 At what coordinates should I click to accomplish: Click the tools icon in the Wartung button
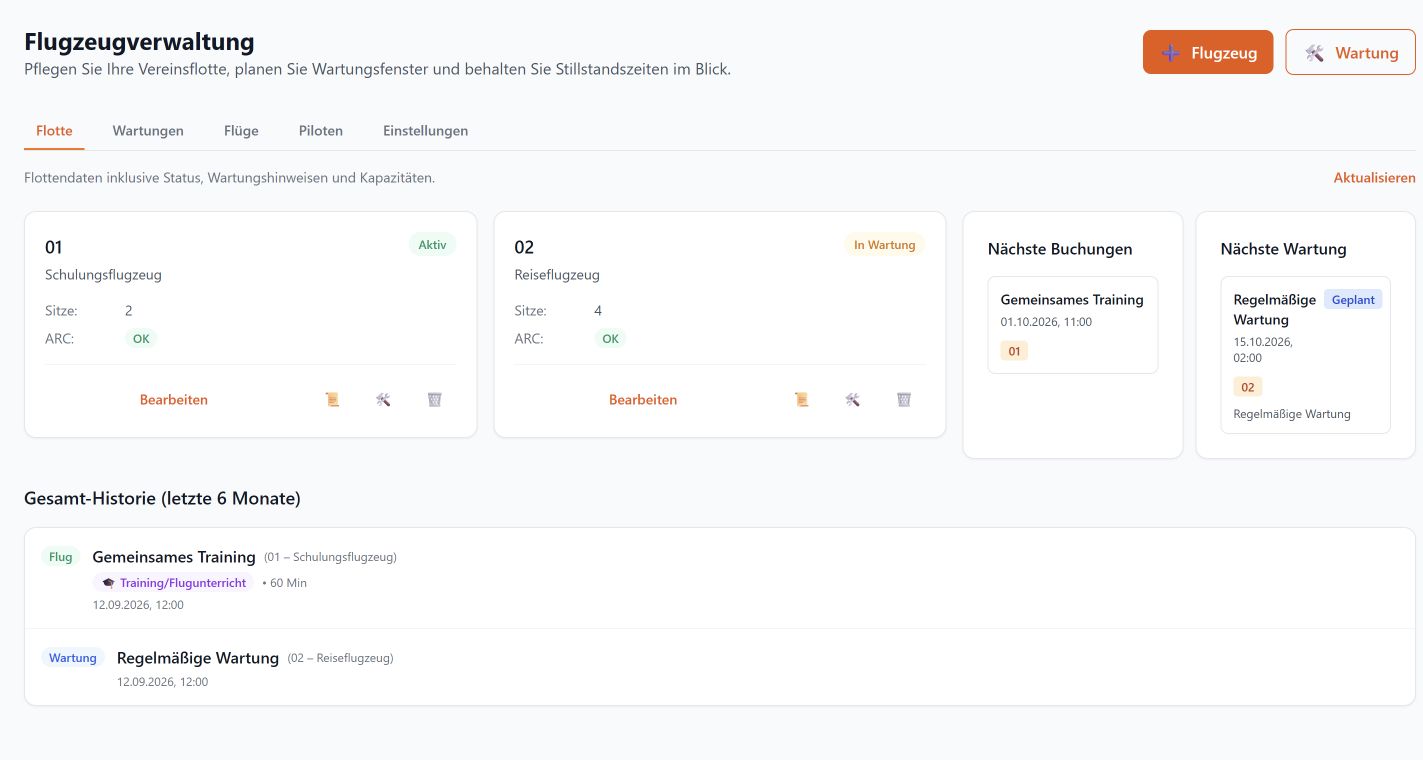coord(1314,53)
